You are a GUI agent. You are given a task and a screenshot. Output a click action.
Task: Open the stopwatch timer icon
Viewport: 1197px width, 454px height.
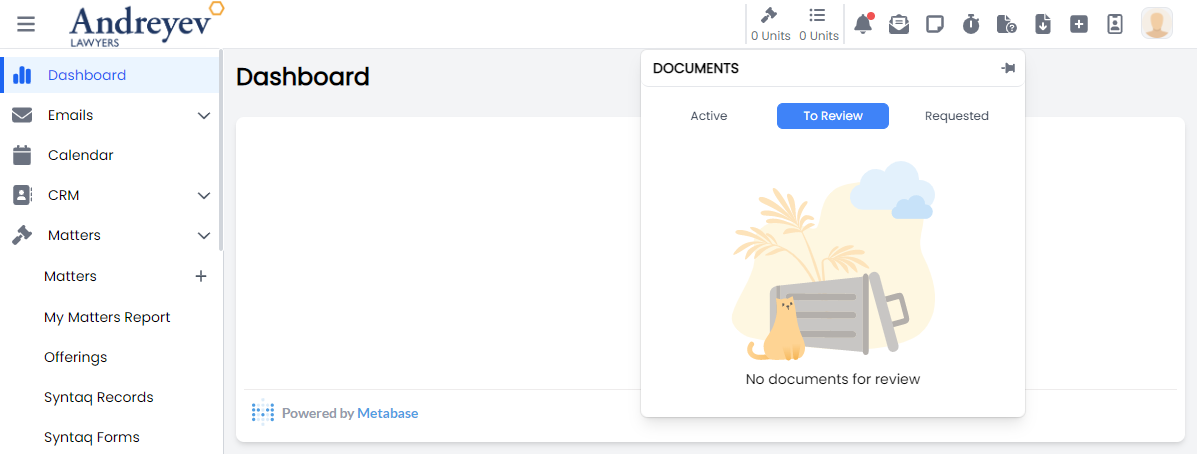pos(971,24)
